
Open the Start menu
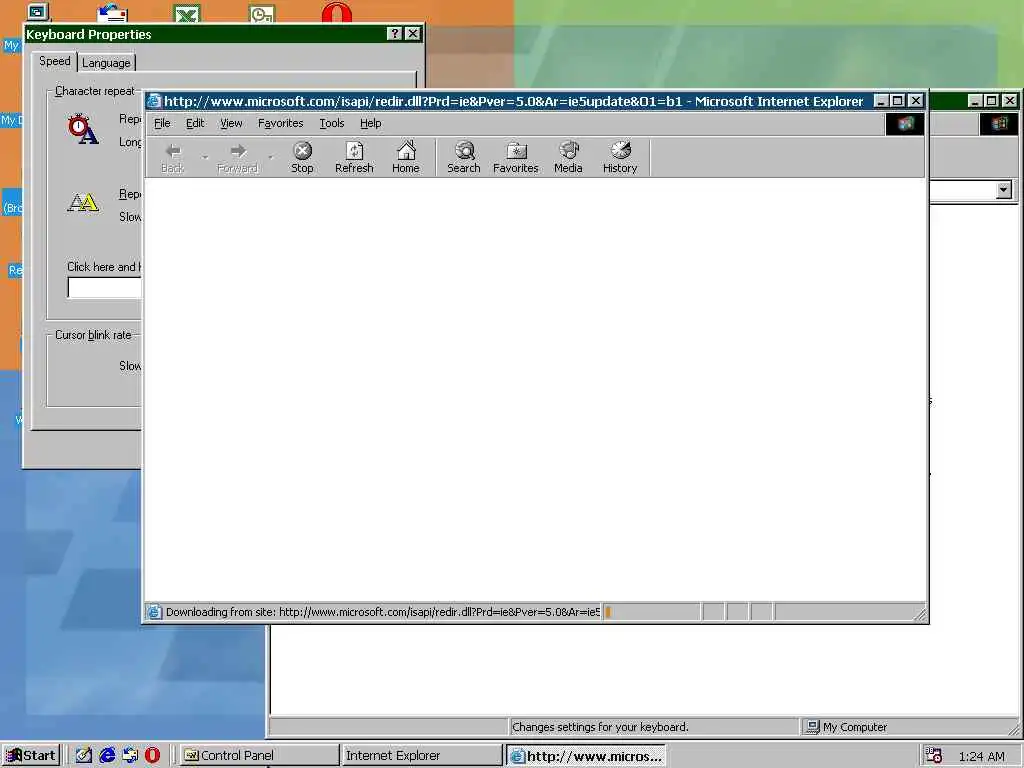(x=31, y=756)
